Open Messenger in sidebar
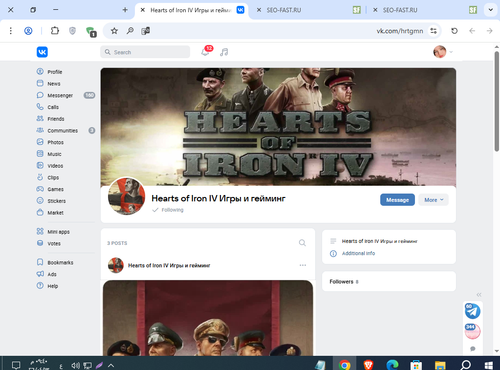Screen dimensions: 500x370 (60, 95)
